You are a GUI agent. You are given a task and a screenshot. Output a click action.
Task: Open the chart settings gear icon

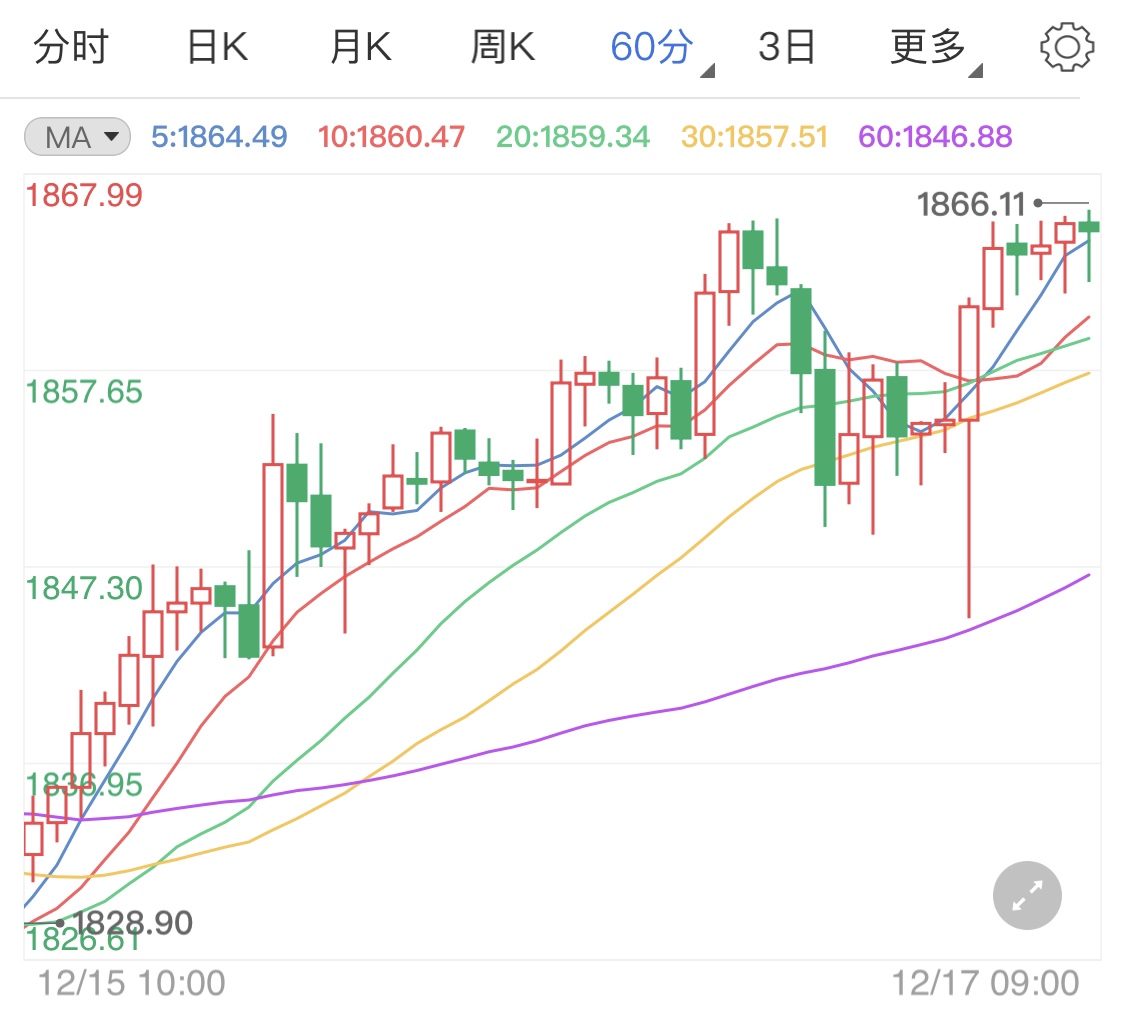click(x=1066, y=45)
